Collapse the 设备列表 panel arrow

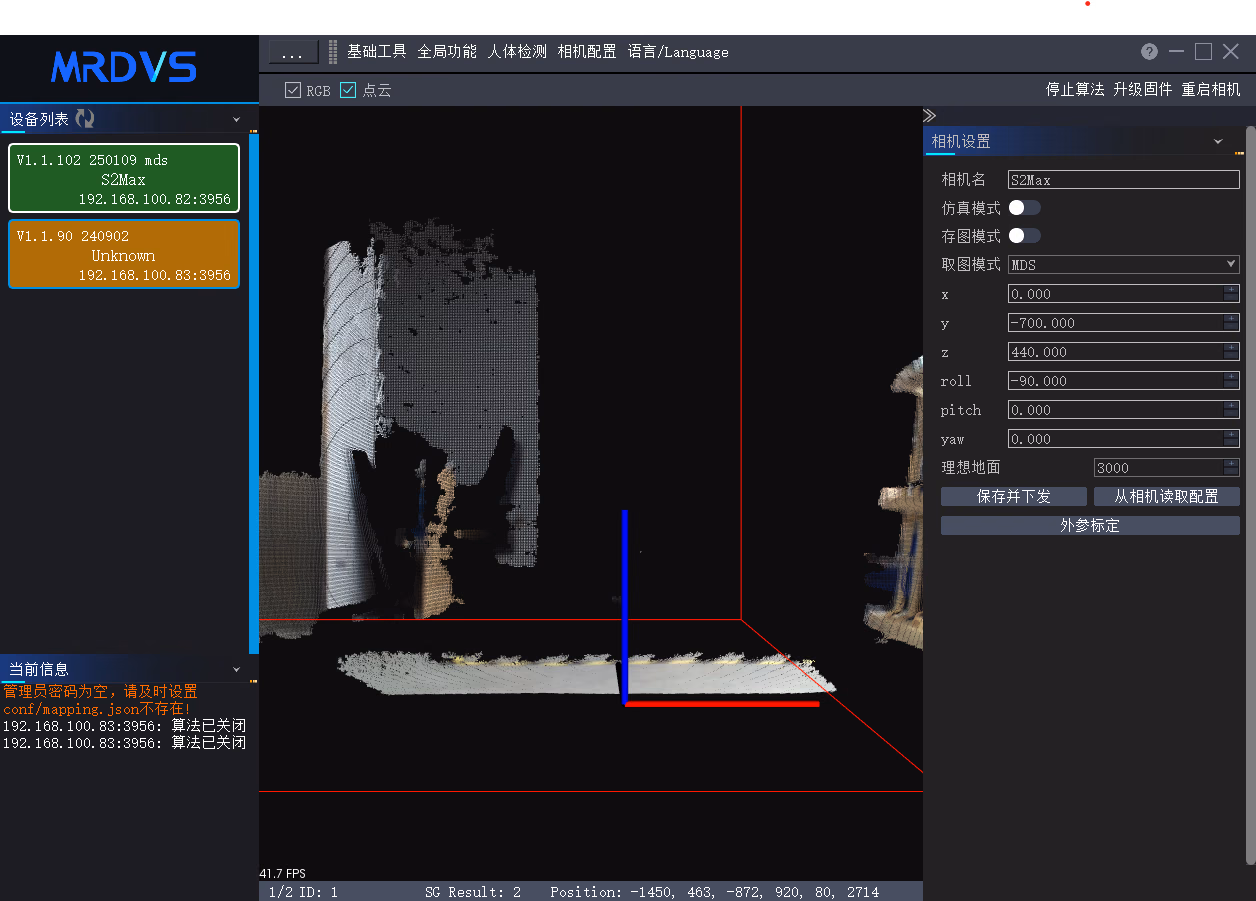click(237, 119)
